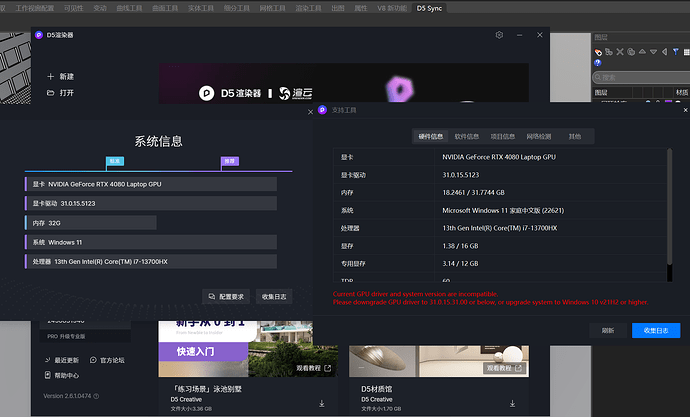Open the D5 Sync ribbon tab
Screen dimensions: 690x417
429,8
